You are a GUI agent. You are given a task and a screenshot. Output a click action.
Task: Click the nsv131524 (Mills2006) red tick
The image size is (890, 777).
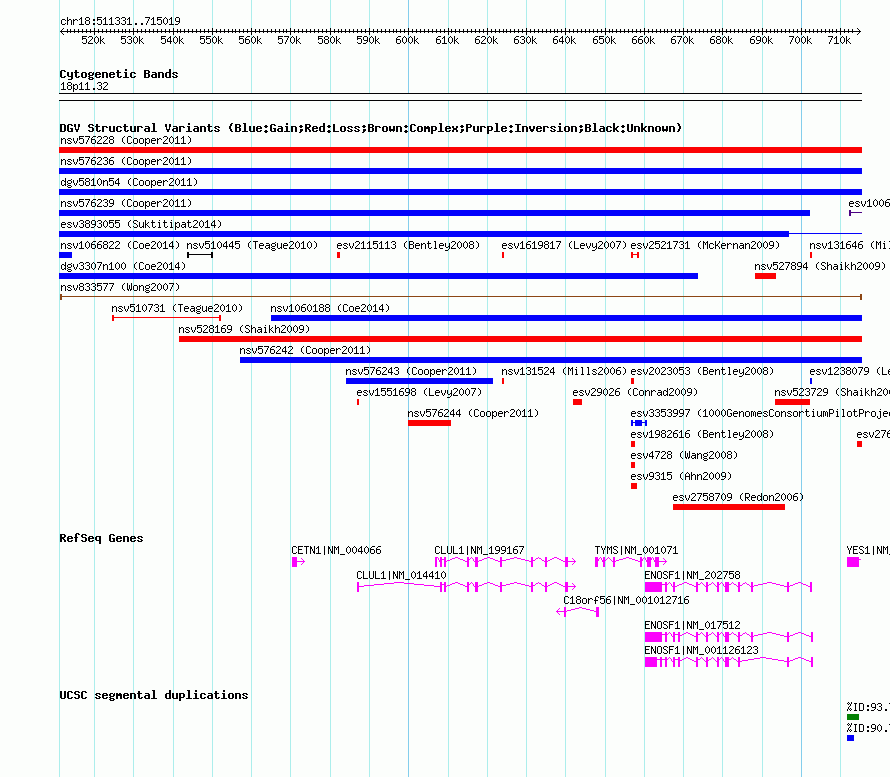tap(503, 381)
